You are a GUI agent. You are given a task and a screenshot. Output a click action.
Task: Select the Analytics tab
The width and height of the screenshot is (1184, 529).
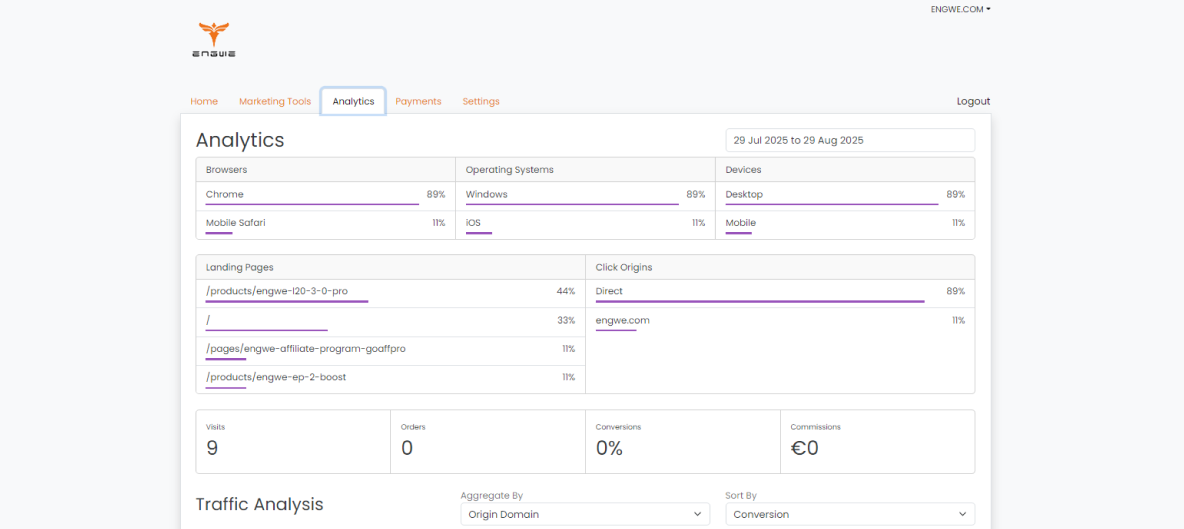click(x=353, y=101)
